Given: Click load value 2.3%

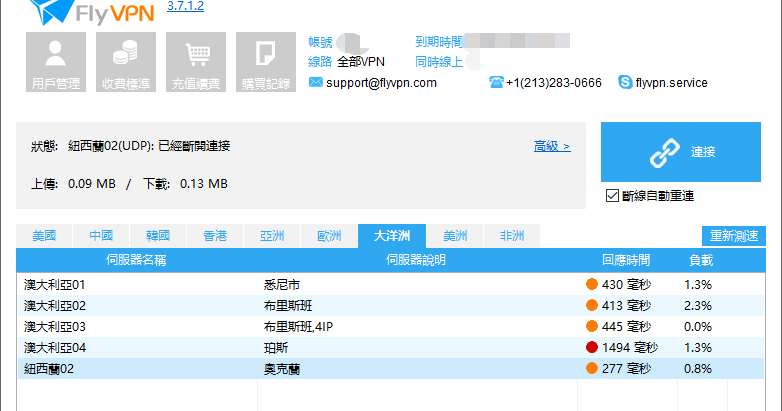Looking at the screenshot, I should 698,306.
